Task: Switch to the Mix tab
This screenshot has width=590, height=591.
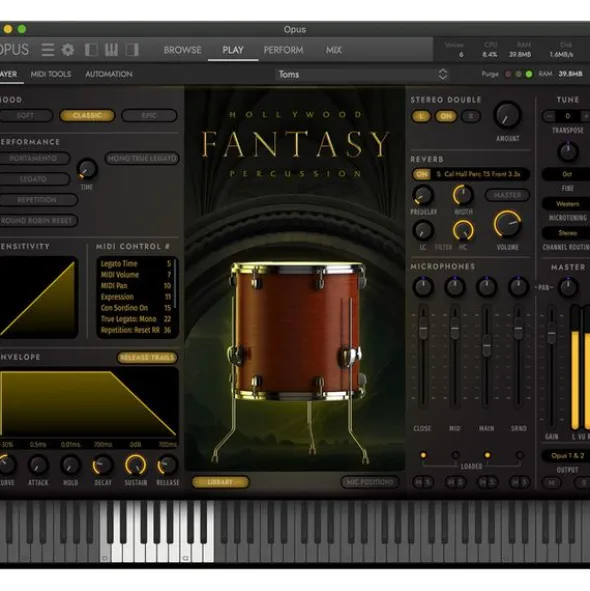Action: [x=334, y=50]
